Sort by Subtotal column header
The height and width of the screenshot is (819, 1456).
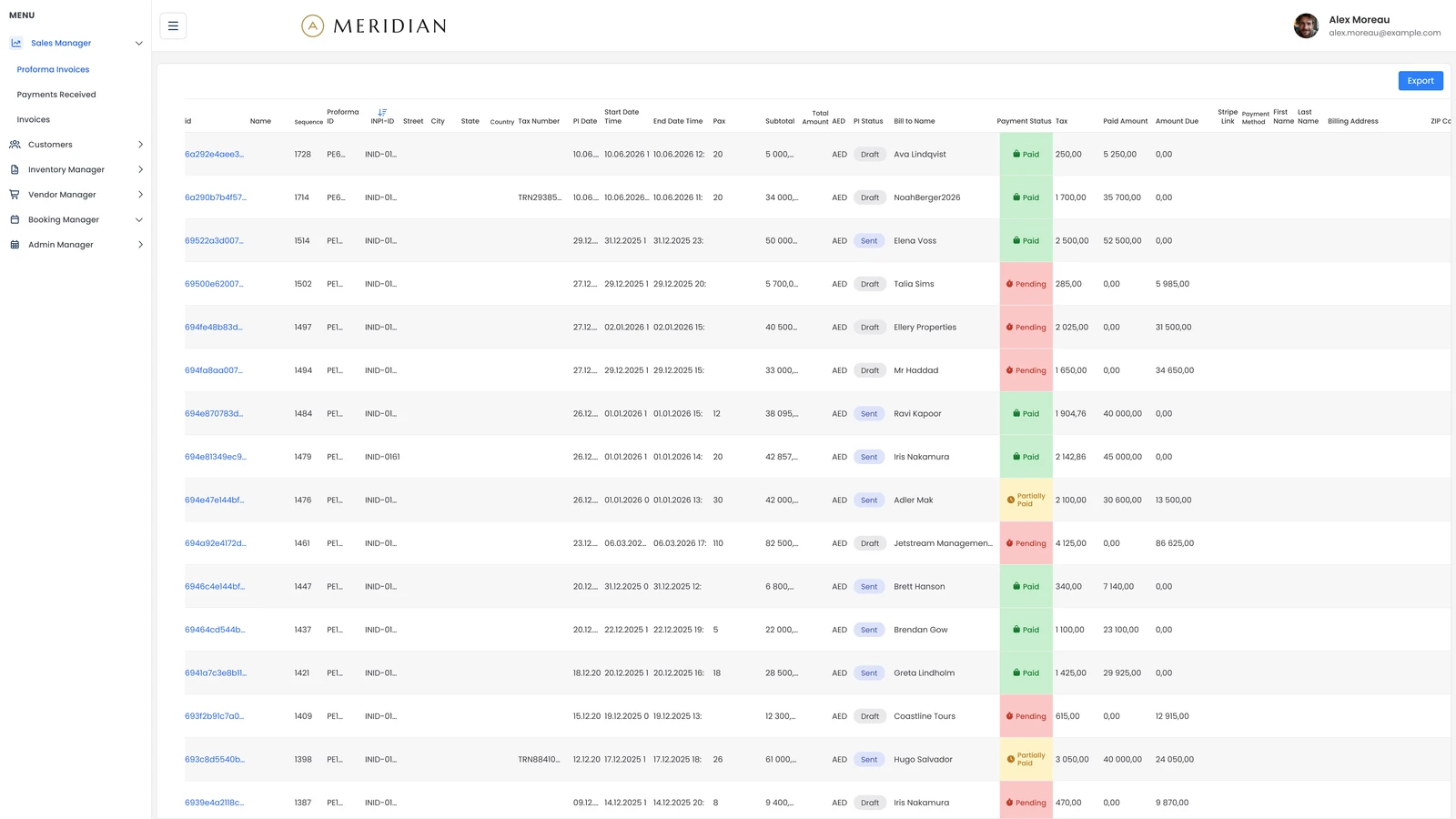click(780, 121)
